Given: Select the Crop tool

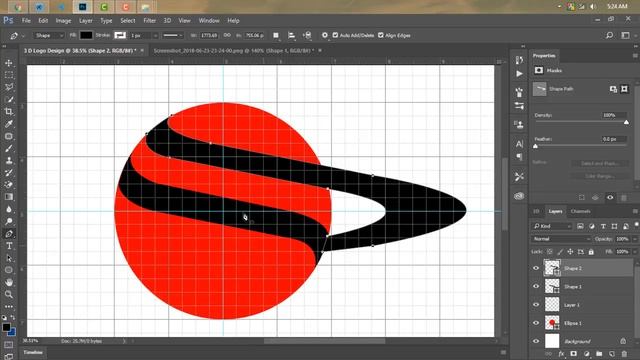Looking at the screenshot, I should coord(9,111).
